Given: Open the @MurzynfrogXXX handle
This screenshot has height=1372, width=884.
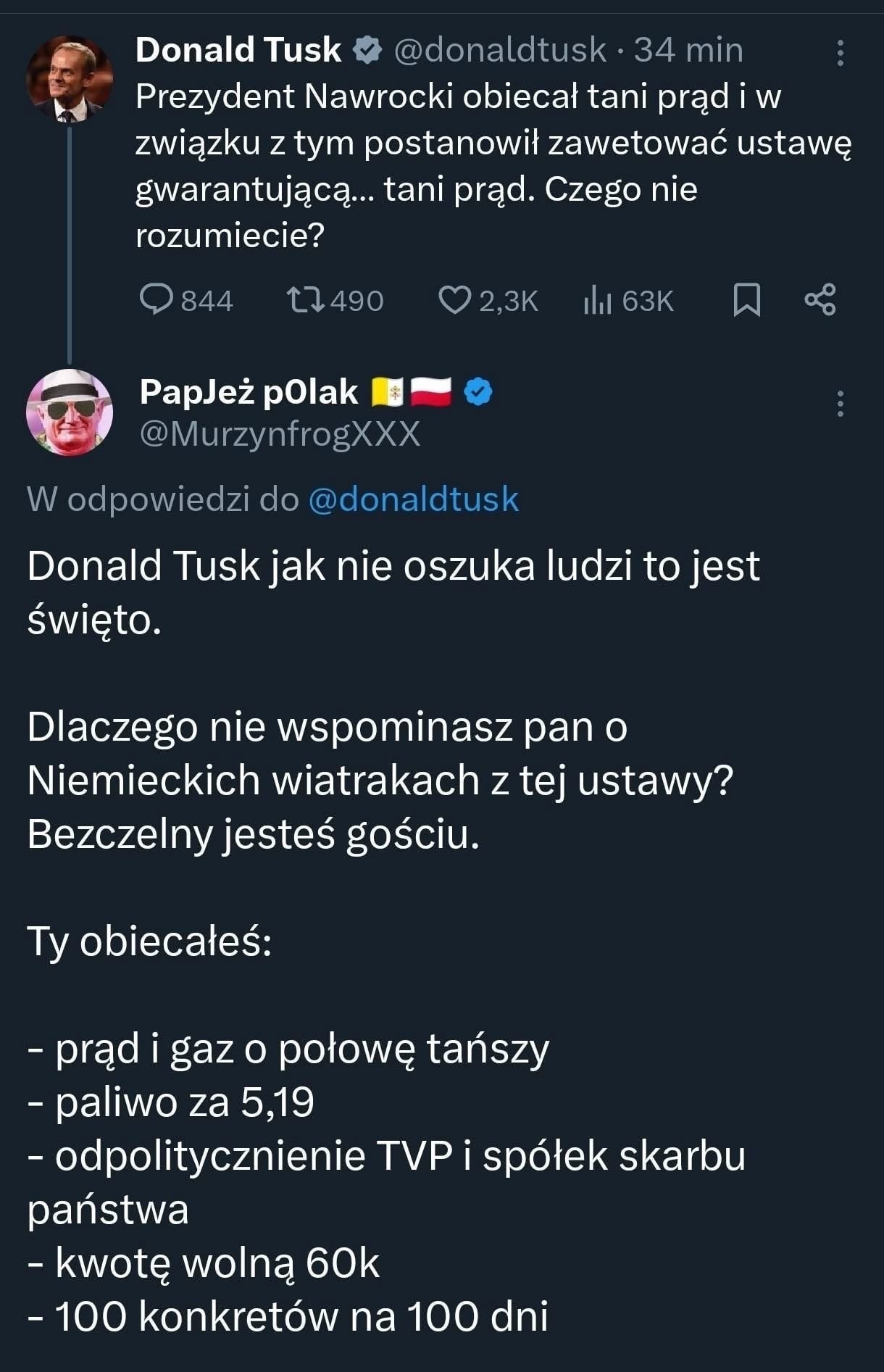Looking at the screenshot, I should 280,433.
